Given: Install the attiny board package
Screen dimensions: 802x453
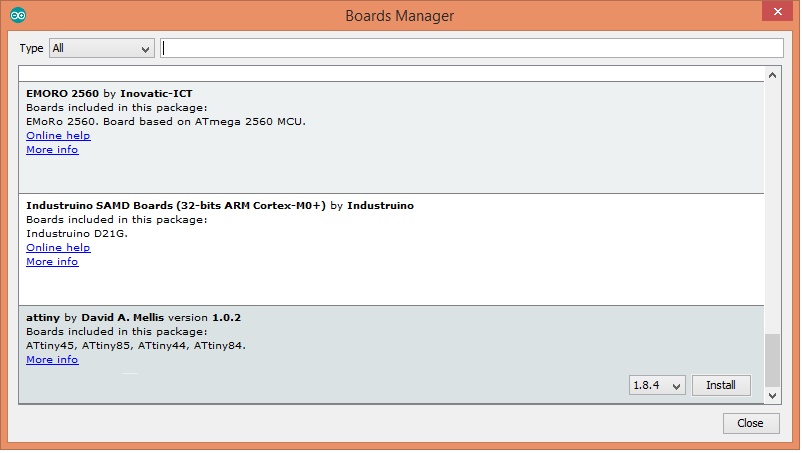Looking at the screenshot, I should click(721, 386).
